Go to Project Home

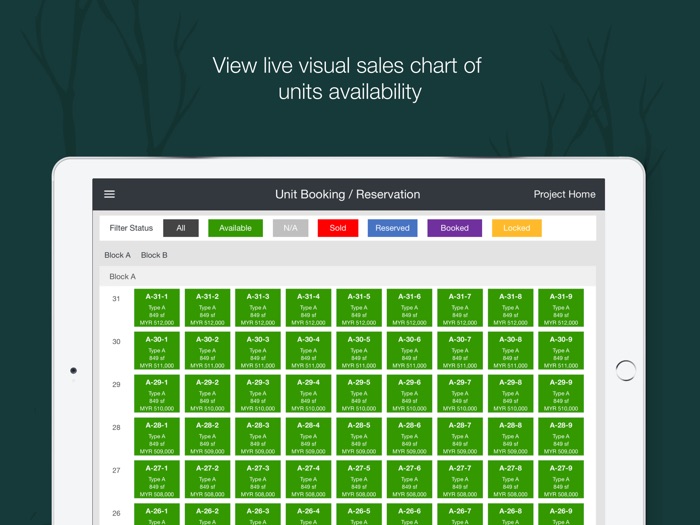coord(564,194)
